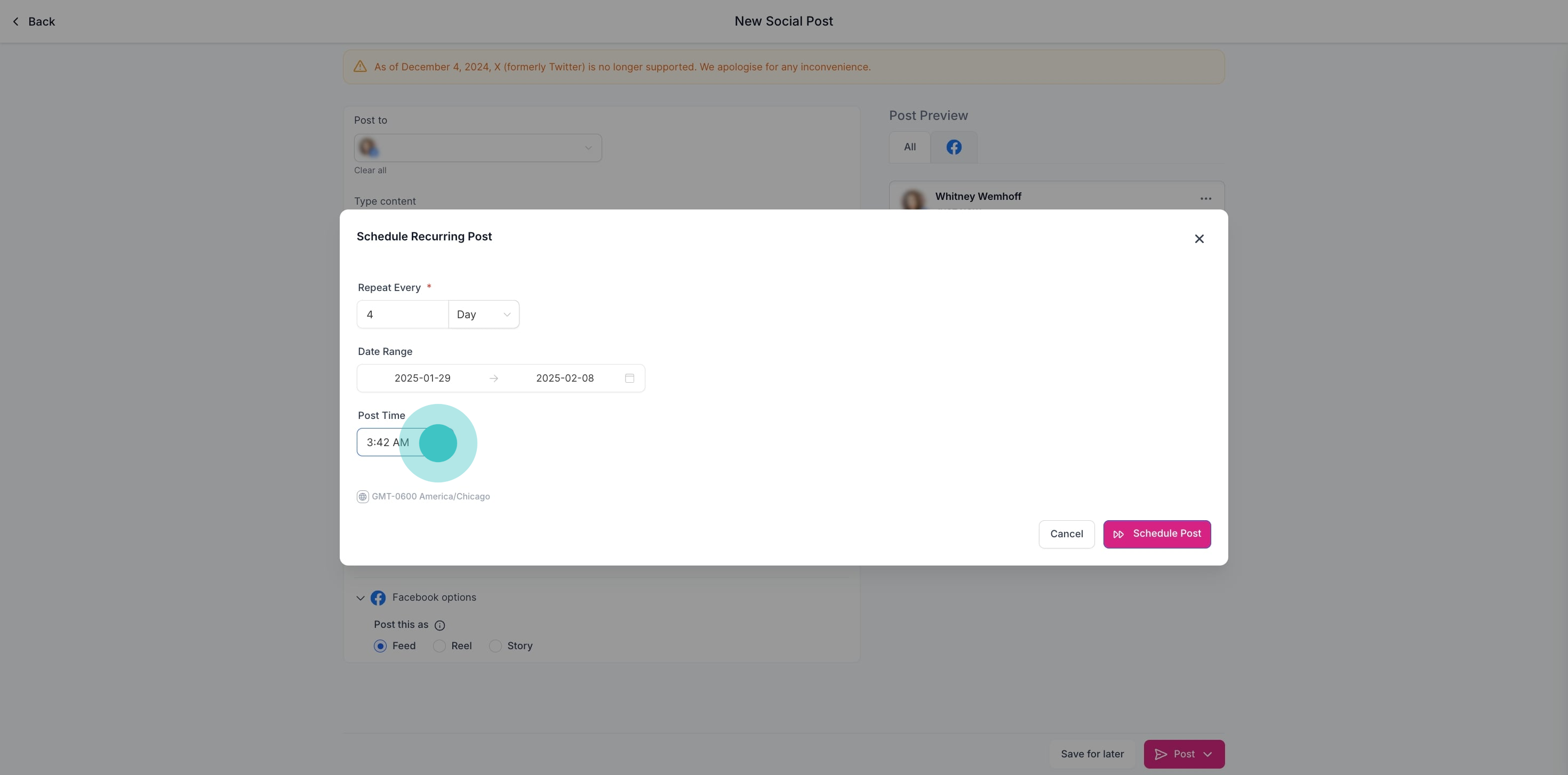Open the Day interval dropdown
The height and width of the screenshot is (775, 1568).
(483, 314)
